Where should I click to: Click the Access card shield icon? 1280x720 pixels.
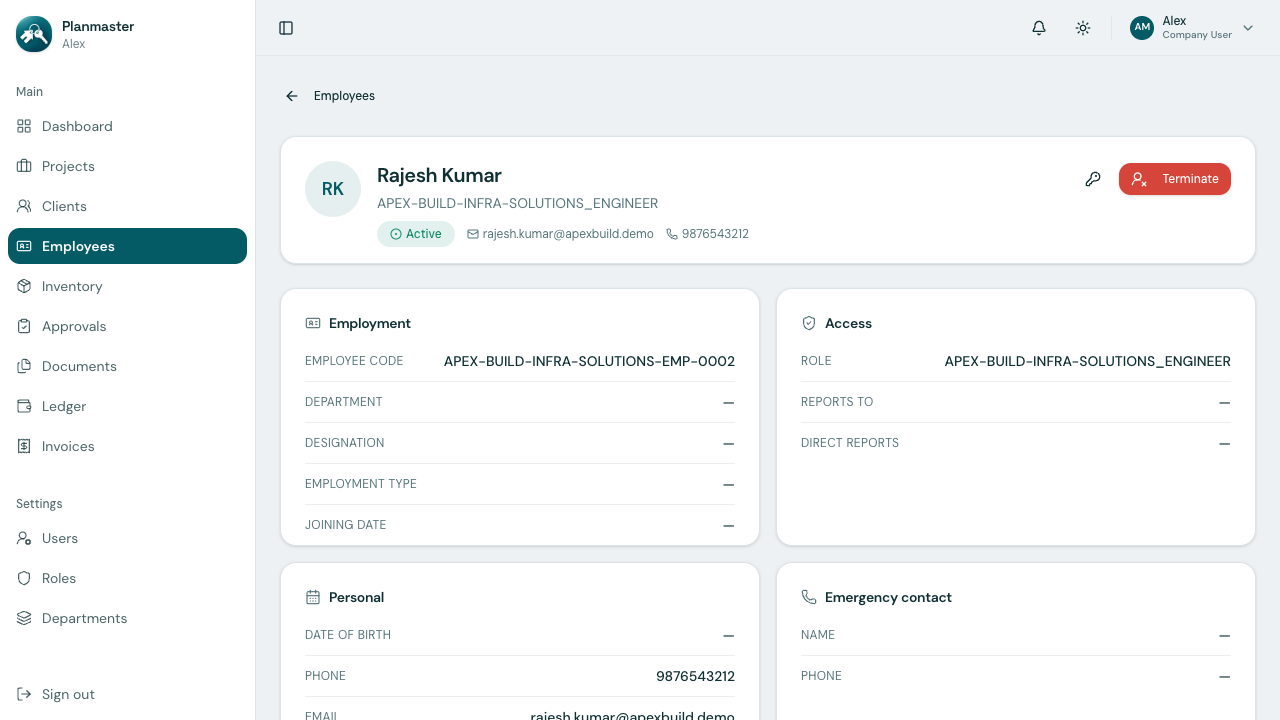point(809,323)
